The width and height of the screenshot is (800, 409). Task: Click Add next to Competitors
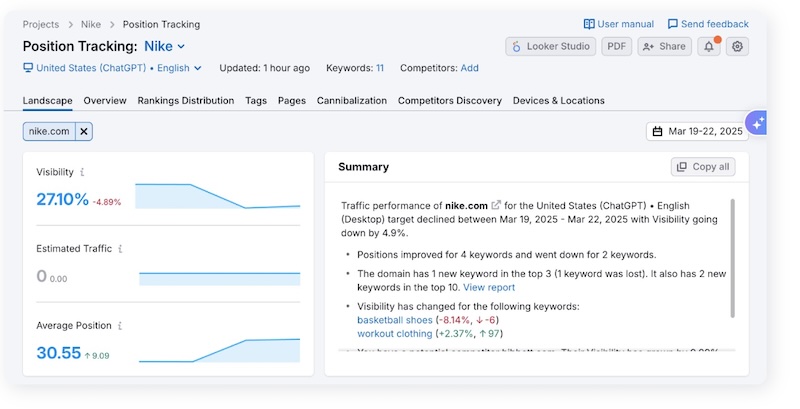pos(469,68)
